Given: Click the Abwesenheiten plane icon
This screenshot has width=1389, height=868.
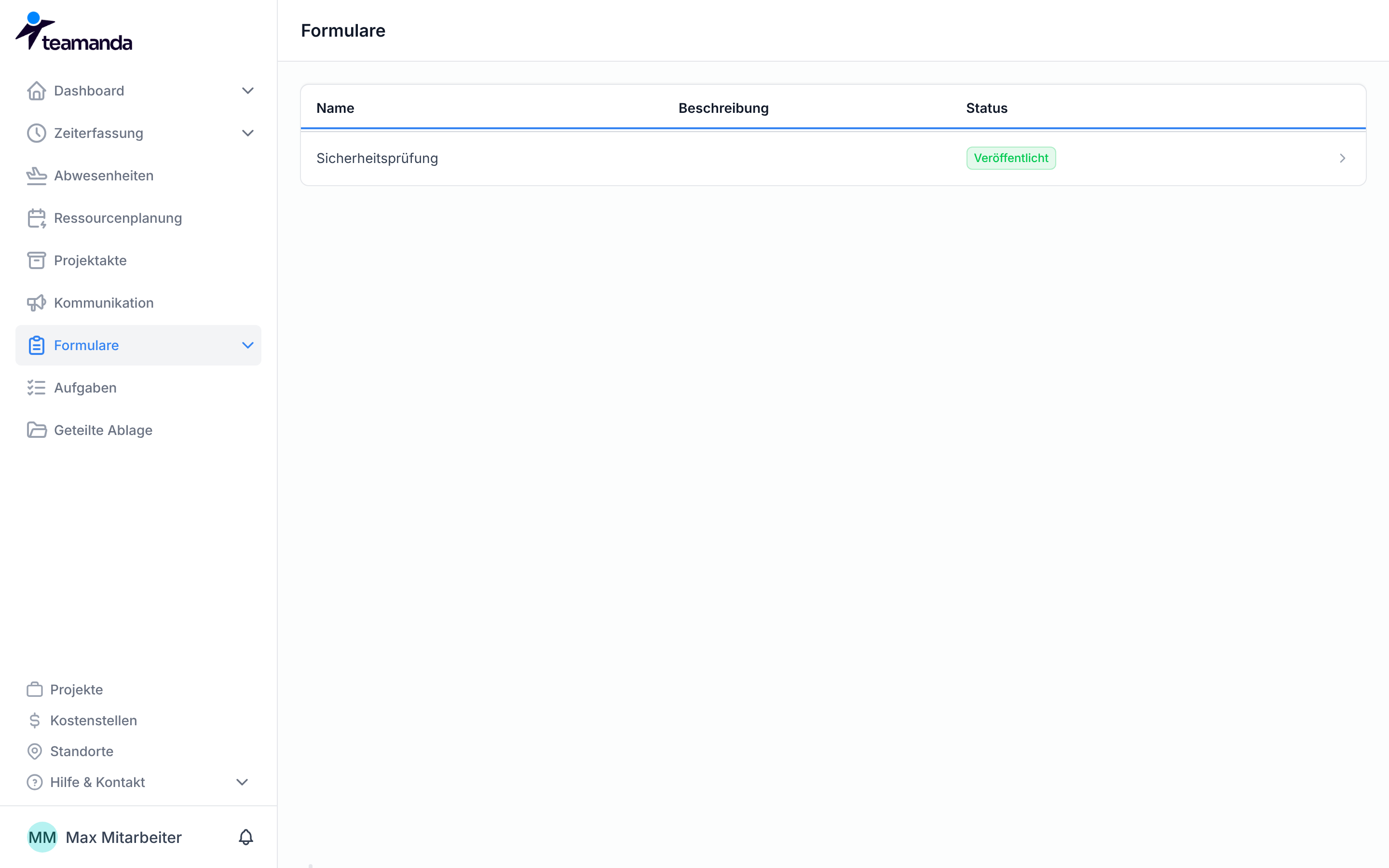Looking at the screenshot, I should point(37,176).
